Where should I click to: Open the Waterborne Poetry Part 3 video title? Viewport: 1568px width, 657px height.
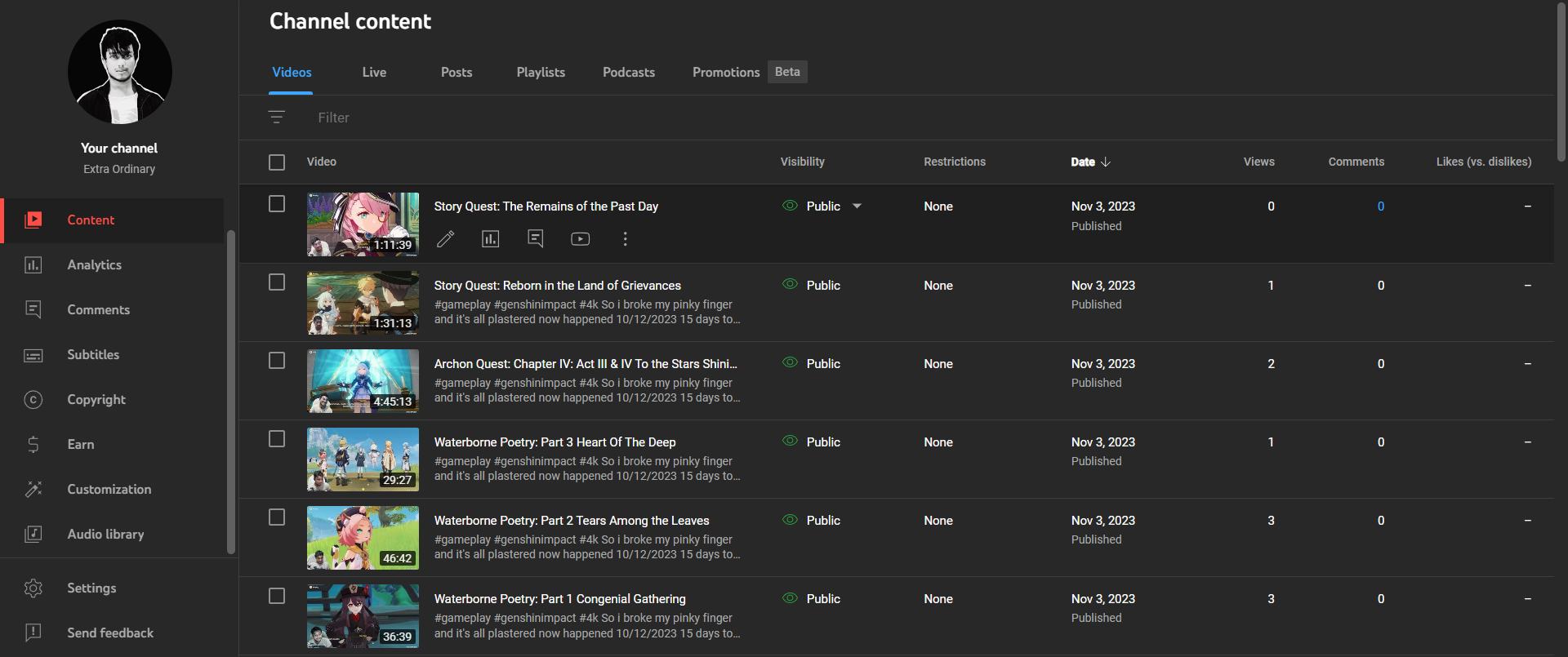pos(555,442)
